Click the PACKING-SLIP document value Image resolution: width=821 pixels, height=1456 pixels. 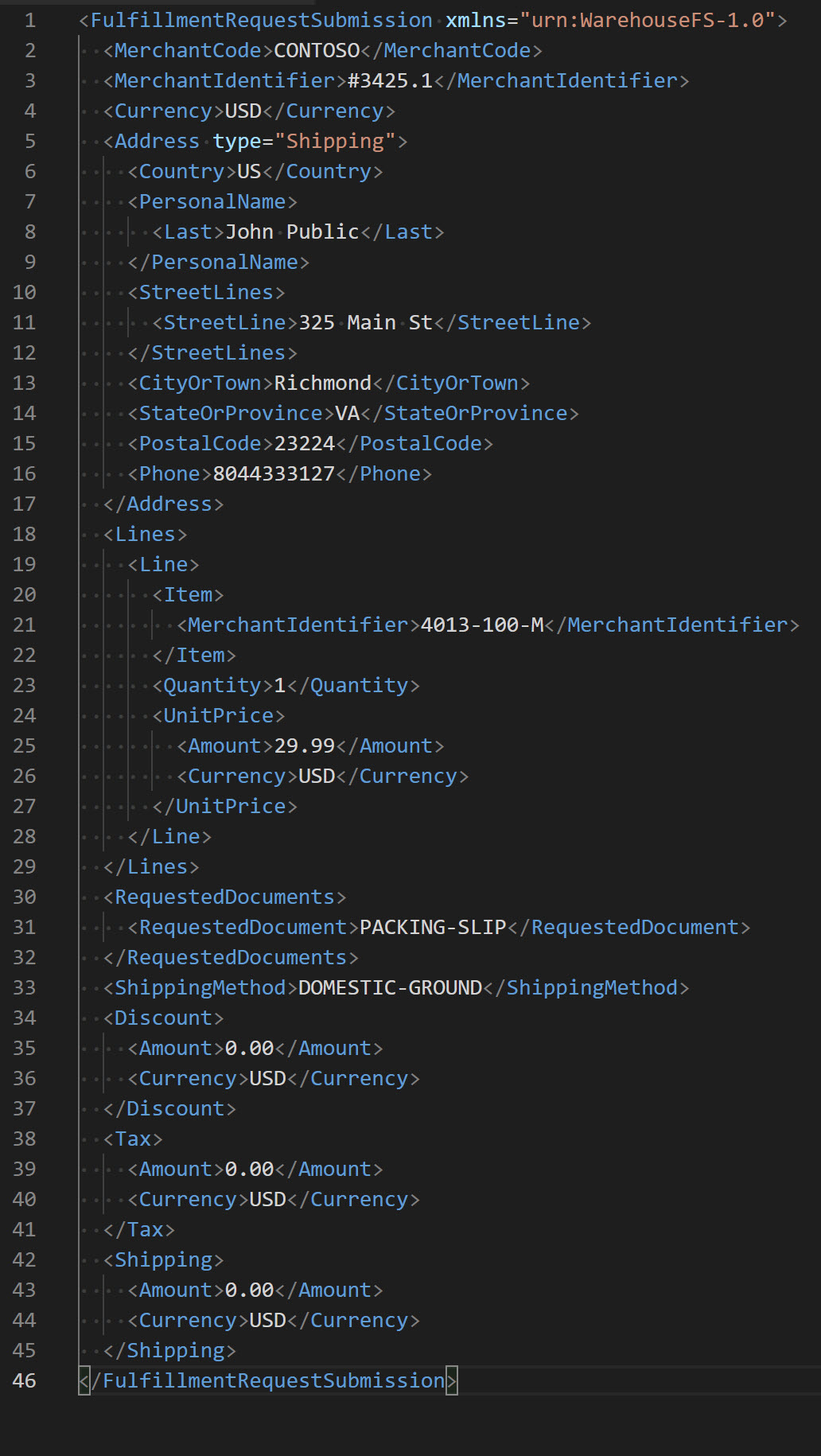pyautogui.click(x=433, y=927)
